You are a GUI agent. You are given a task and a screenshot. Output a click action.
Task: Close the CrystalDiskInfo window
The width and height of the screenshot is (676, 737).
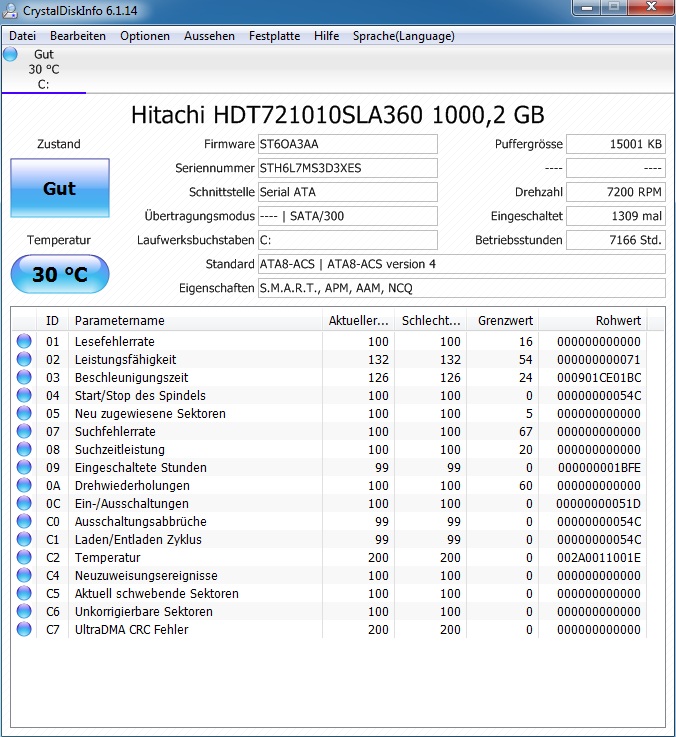651,7
